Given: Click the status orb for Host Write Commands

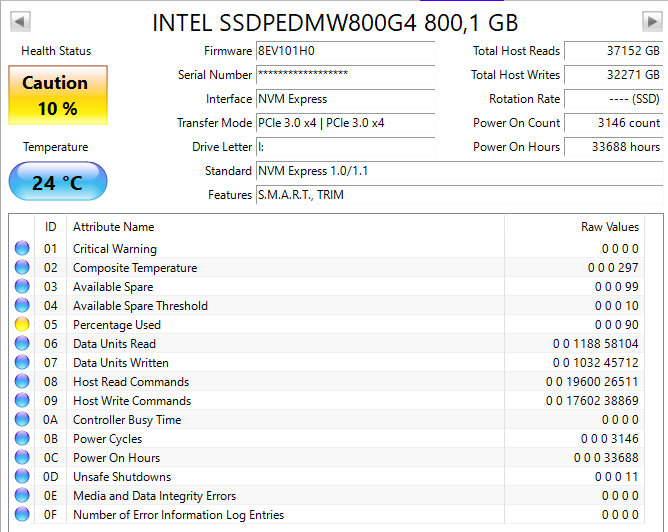Looking at the screenshot, I should pyautogui.click(x=22, y=400).
